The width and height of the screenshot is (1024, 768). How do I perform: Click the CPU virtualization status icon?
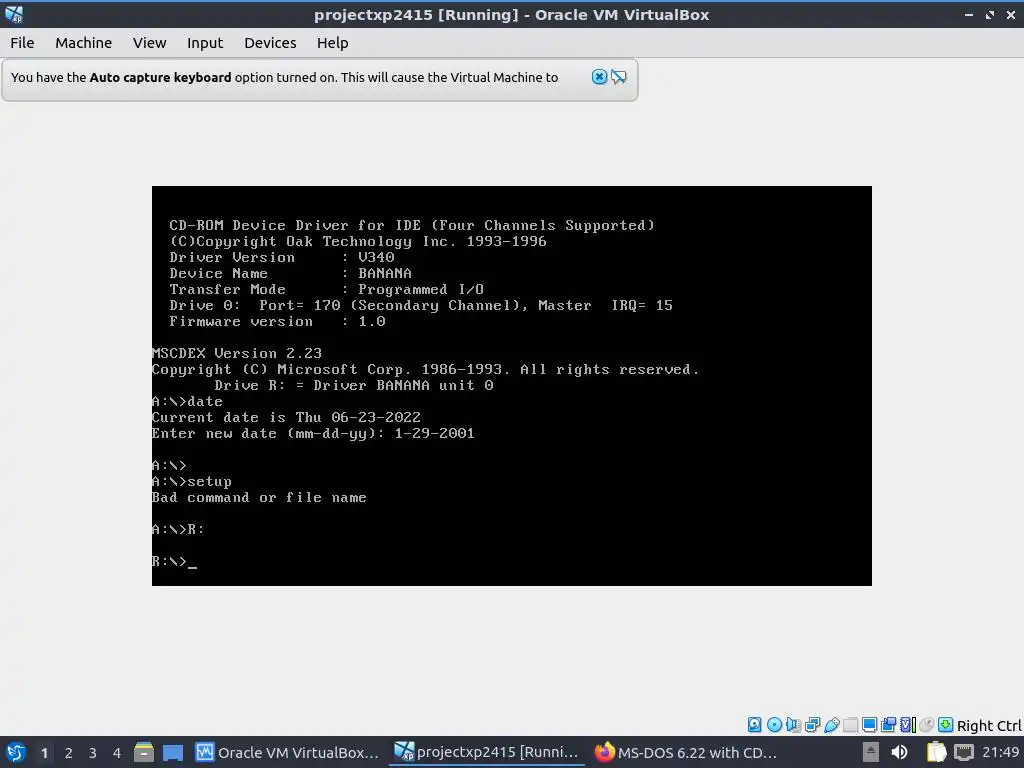pyautogui.click(x=908, y=724)
